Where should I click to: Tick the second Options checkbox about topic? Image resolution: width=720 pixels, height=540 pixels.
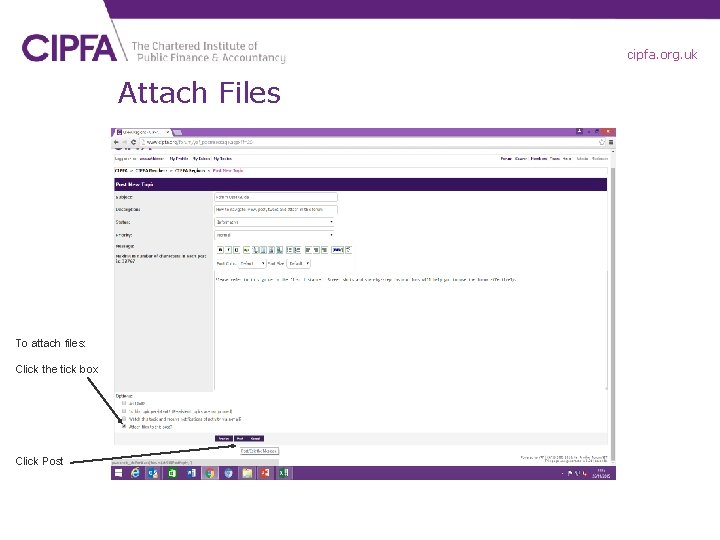124,411
